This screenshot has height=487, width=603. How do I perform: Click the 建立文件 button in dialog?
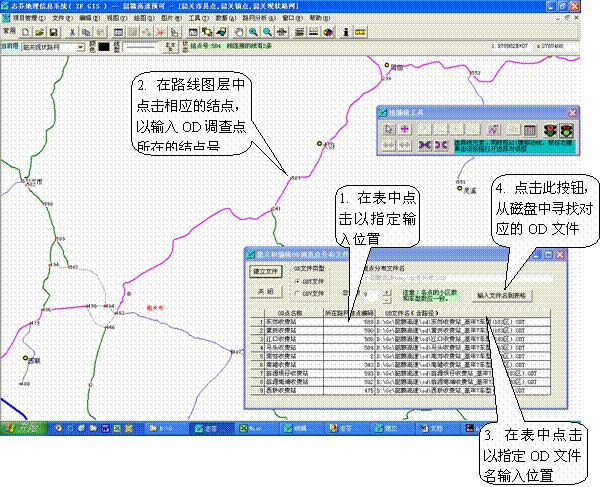[266, 272]
